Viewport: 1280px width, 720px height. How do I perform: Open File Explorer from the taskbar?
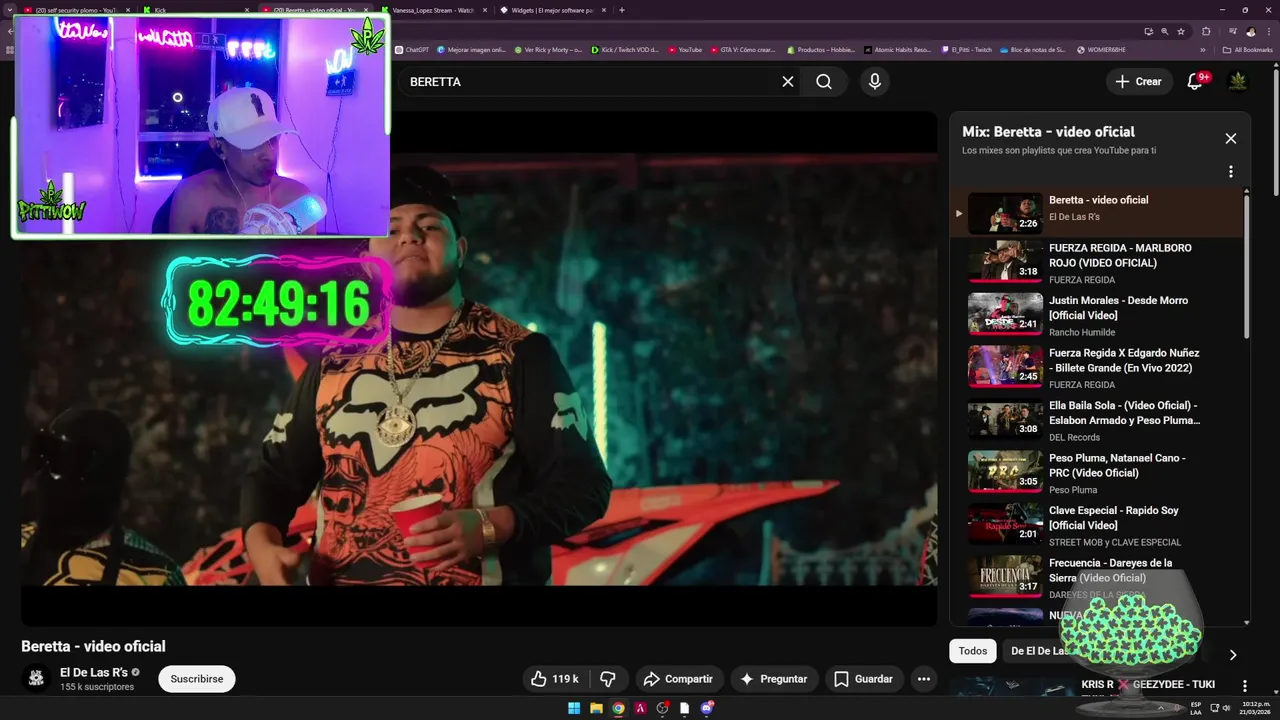tap(596, 708)
